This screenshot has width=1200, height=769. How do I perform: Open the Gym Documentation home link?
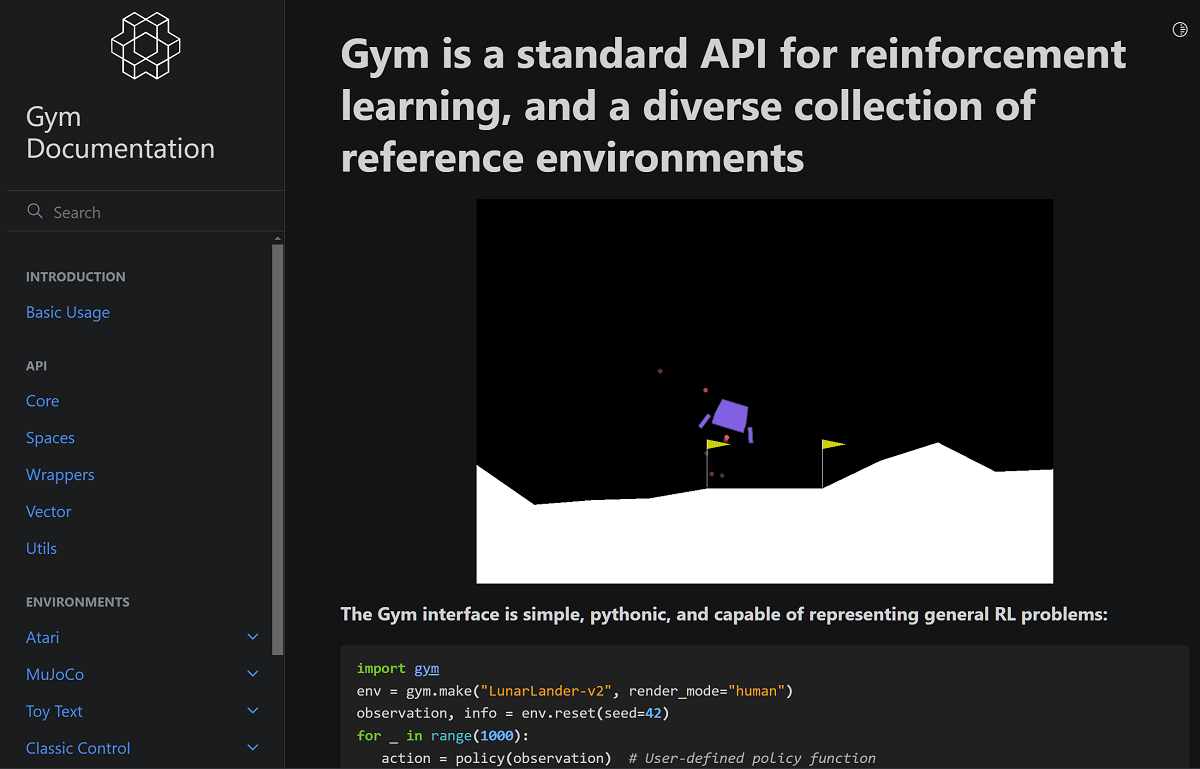pyautogui.click(x=120, y=133)
